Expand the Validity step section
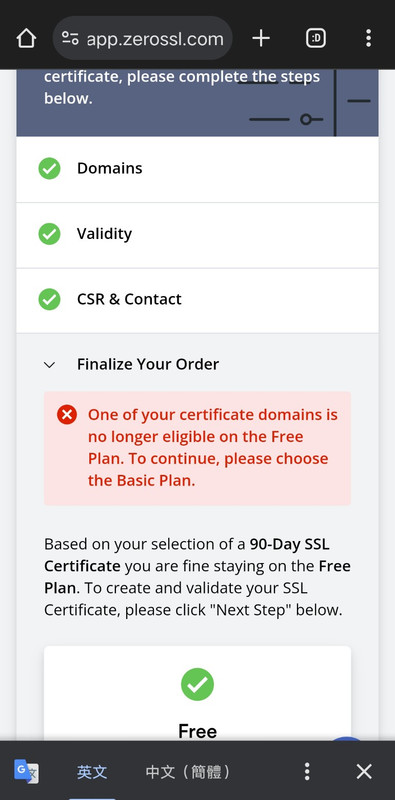 198,235
